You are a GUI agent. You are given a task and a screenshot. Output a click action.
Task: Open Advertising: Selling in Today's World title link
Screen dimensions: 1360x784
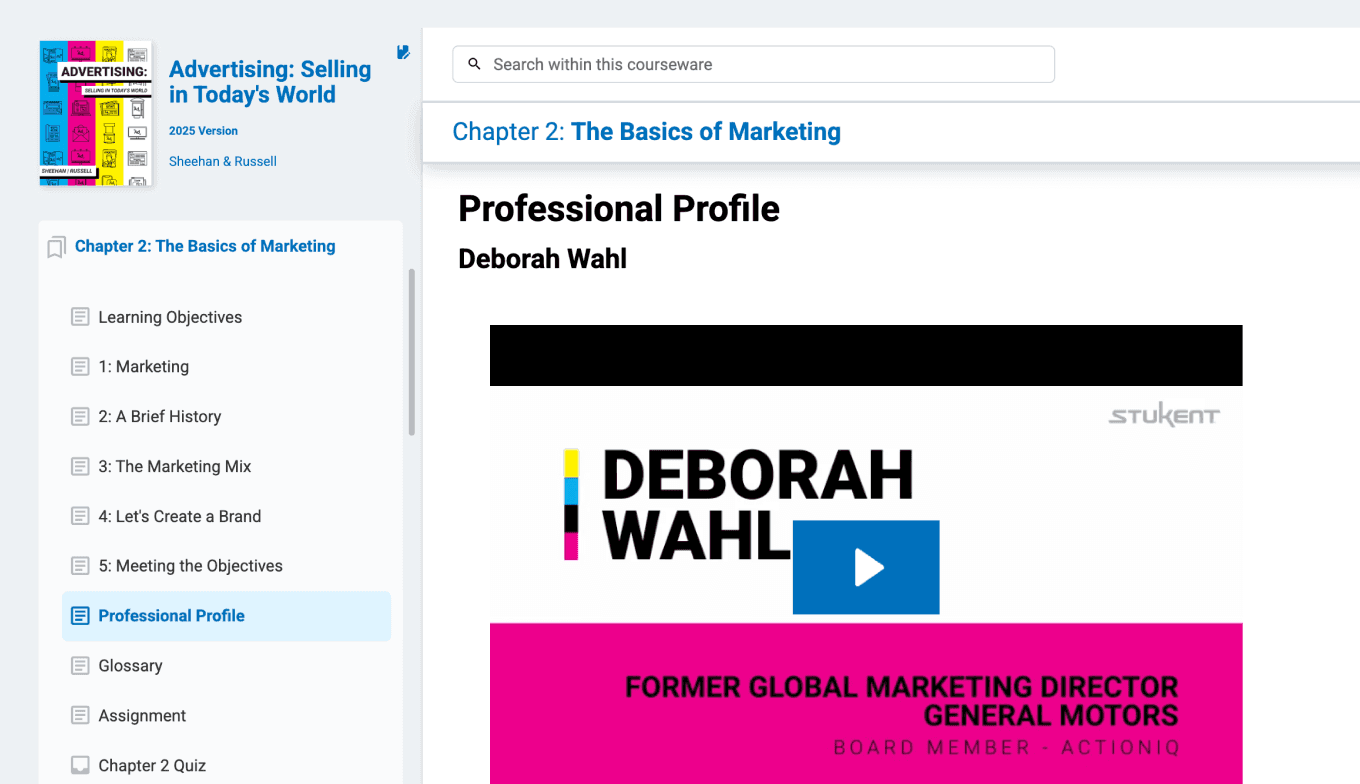pos(270,82)
